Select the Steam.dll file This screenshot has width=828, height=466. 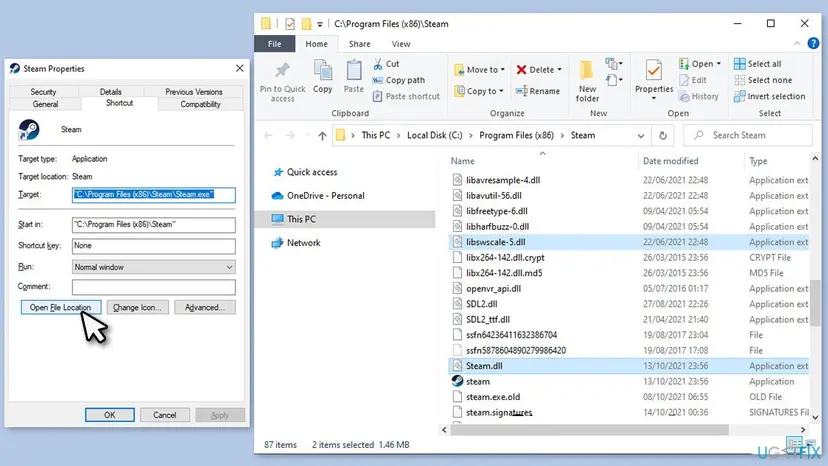point(629,366)
